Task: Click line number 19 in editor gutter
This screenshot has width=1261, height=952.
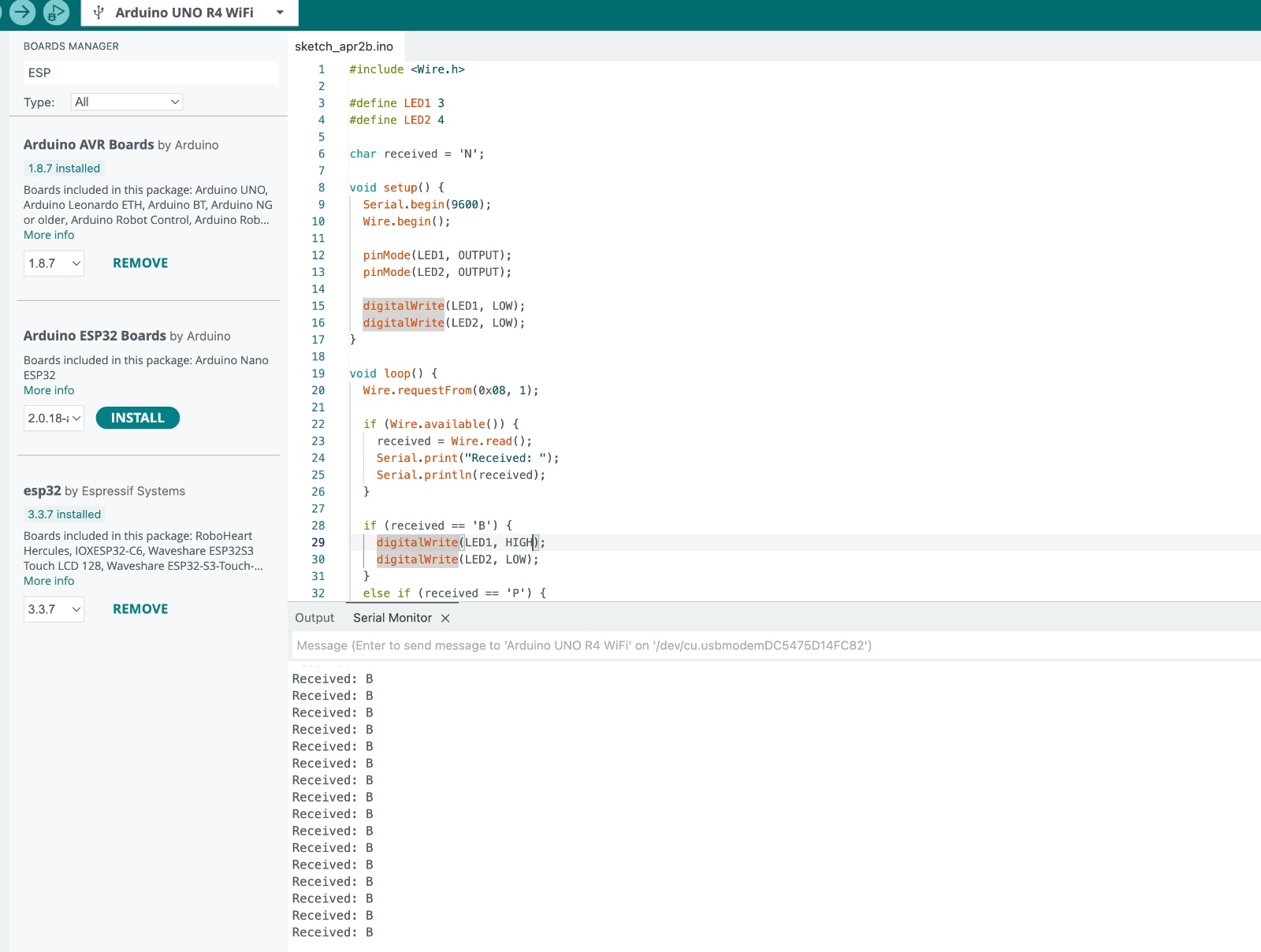Action: coord(318,374)
